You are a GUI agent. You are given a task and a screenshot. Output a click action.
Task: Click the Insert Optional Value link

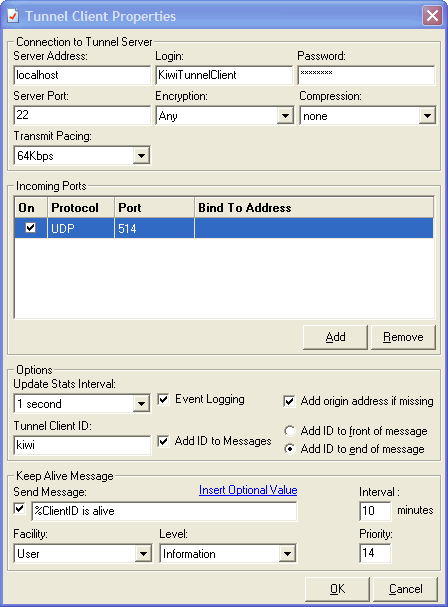pos(248,490)
